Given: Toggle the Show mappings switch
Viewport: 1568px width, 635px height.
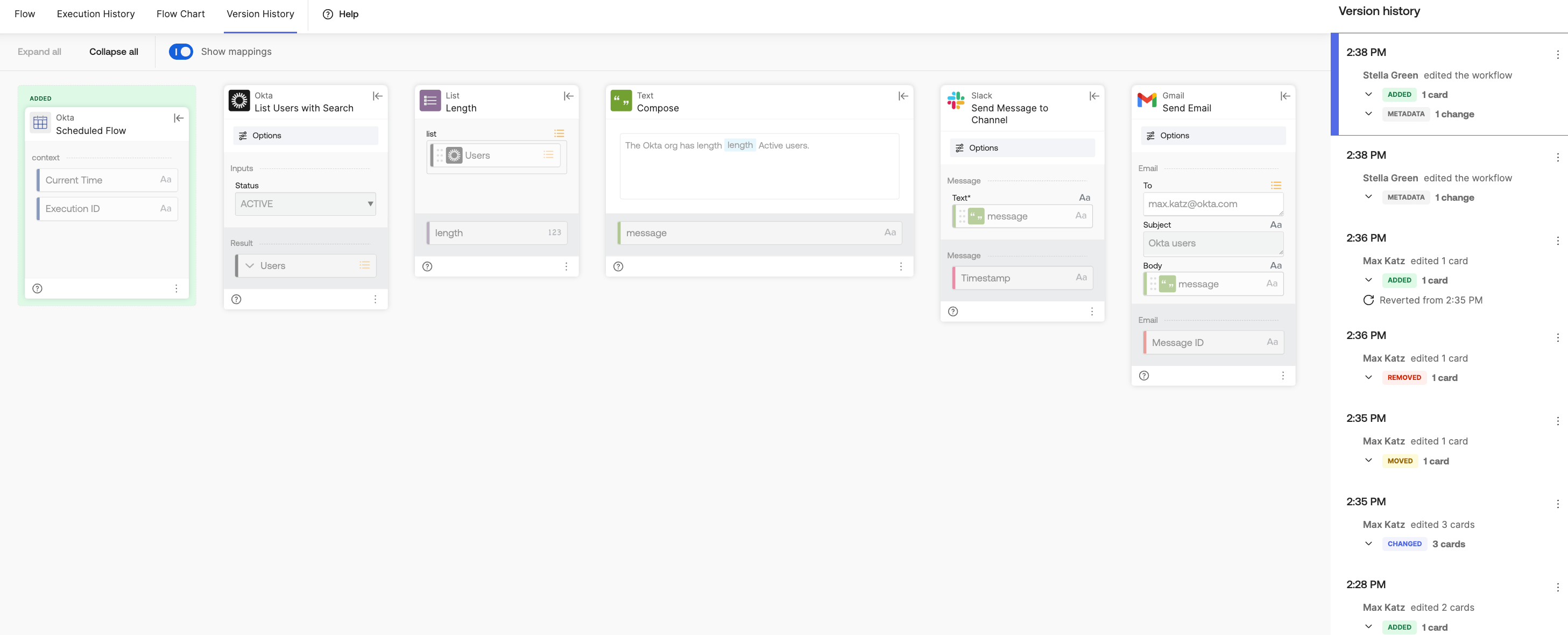Looking at the screenshot, I should click(181, 52).
